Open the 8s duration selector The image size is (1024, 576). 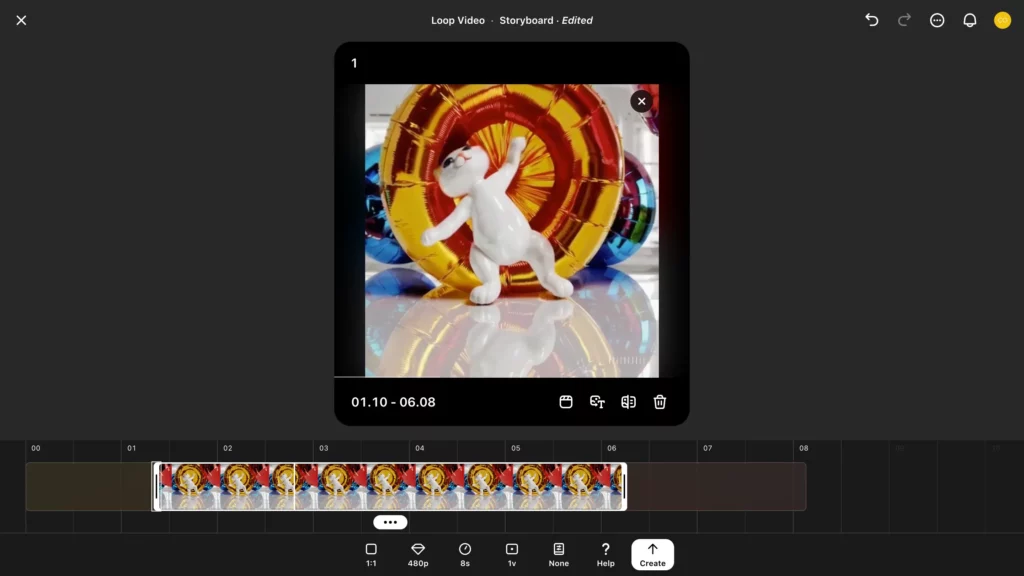click(465, 554)
